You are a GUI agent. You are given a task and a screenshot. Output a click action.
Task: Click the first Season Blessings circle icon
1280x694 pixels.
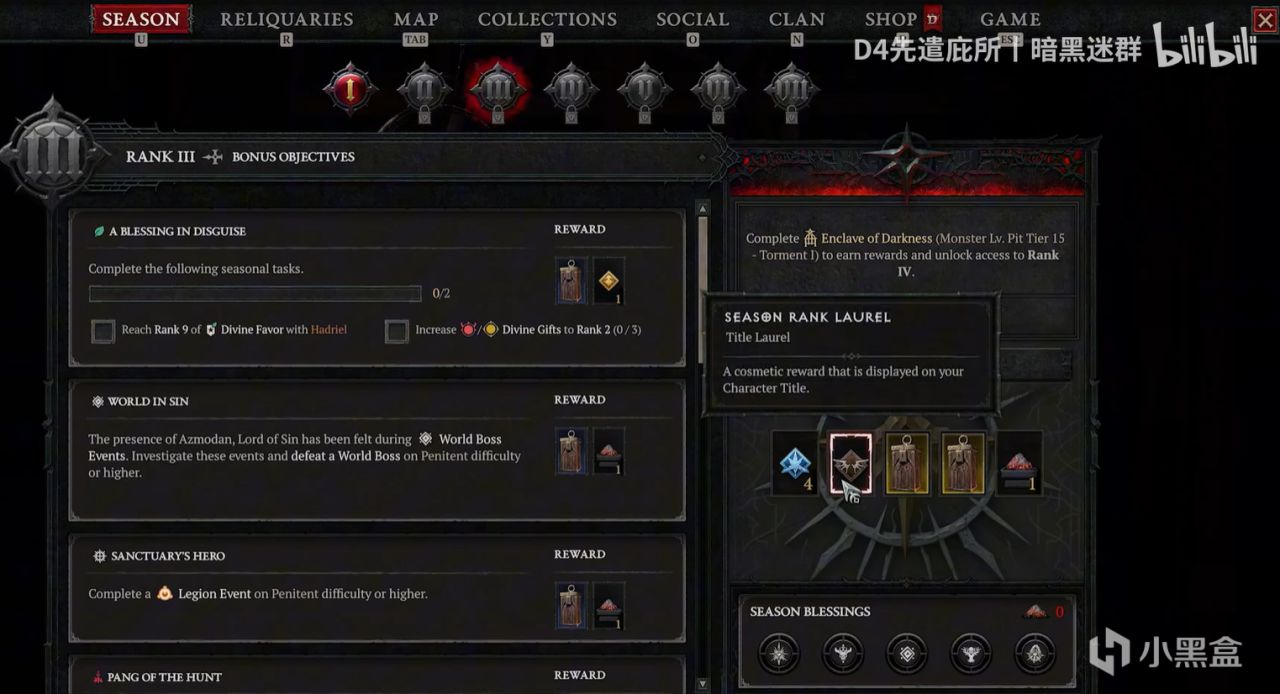pos(778,653)
